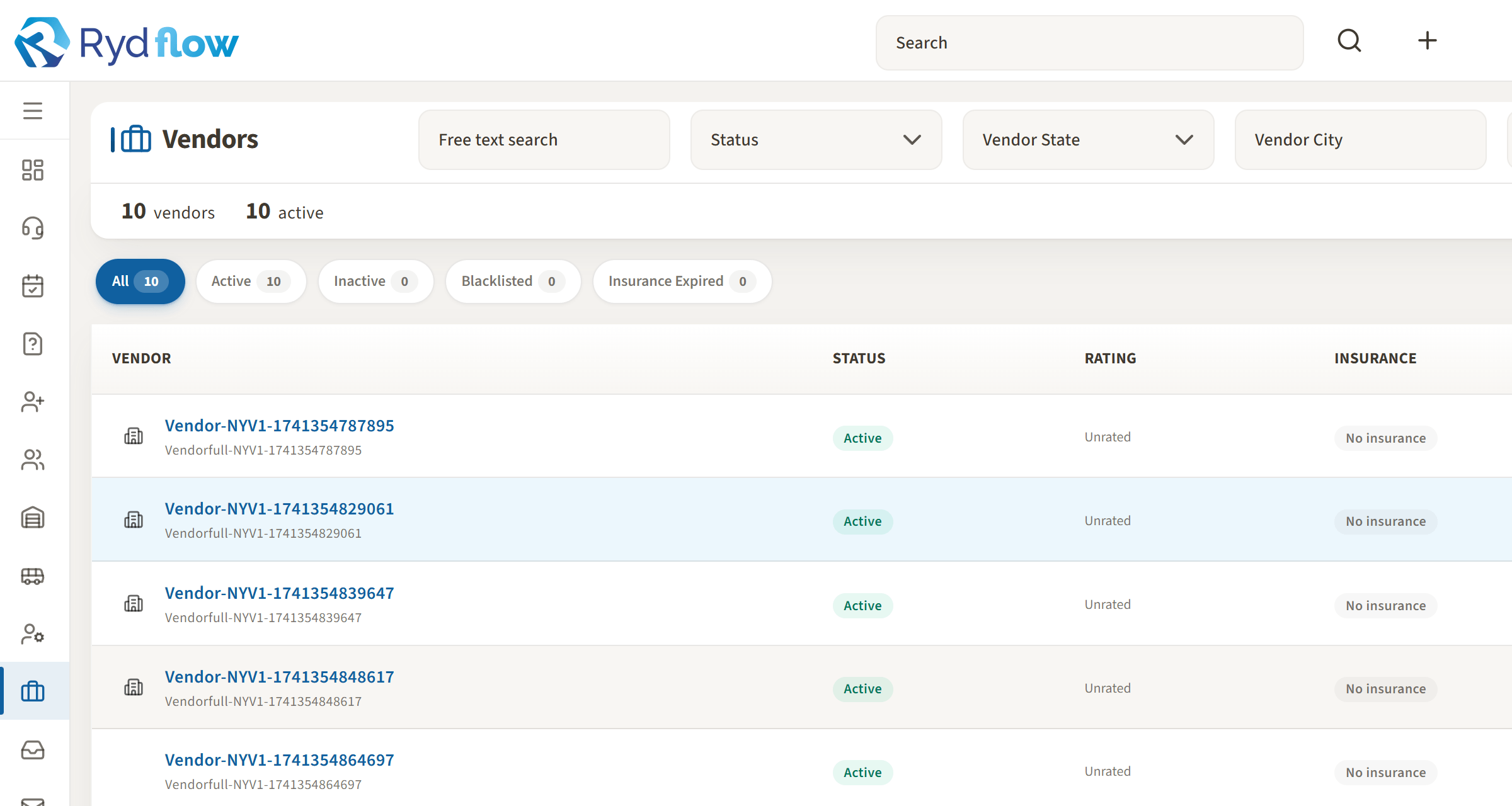Select the All 10 filter tab
1512x806 pixels.
click(140, 281)
